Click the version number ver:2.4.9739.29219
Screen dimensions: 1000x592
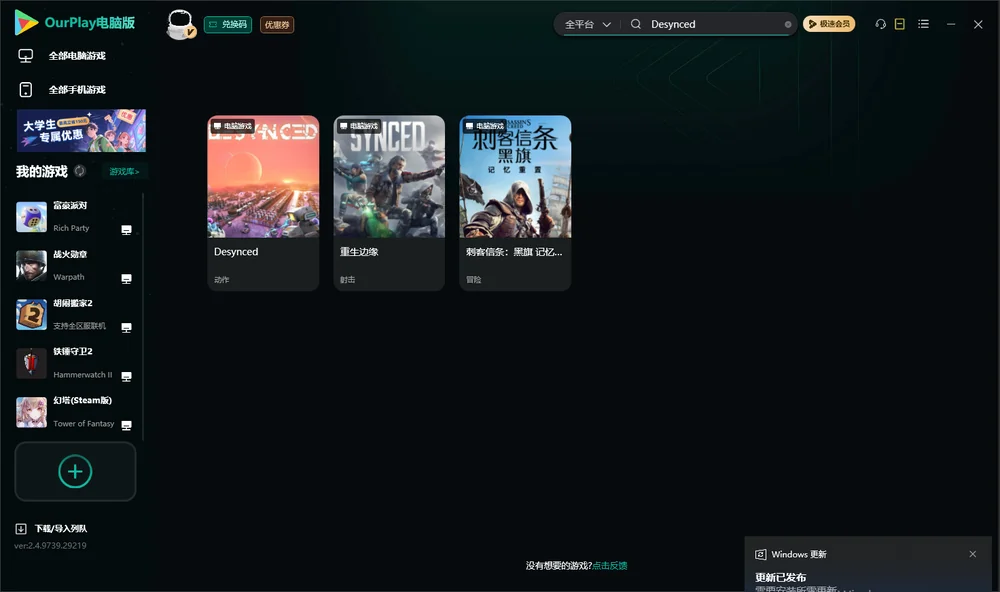pyautogui.click(x=50, y=546)
